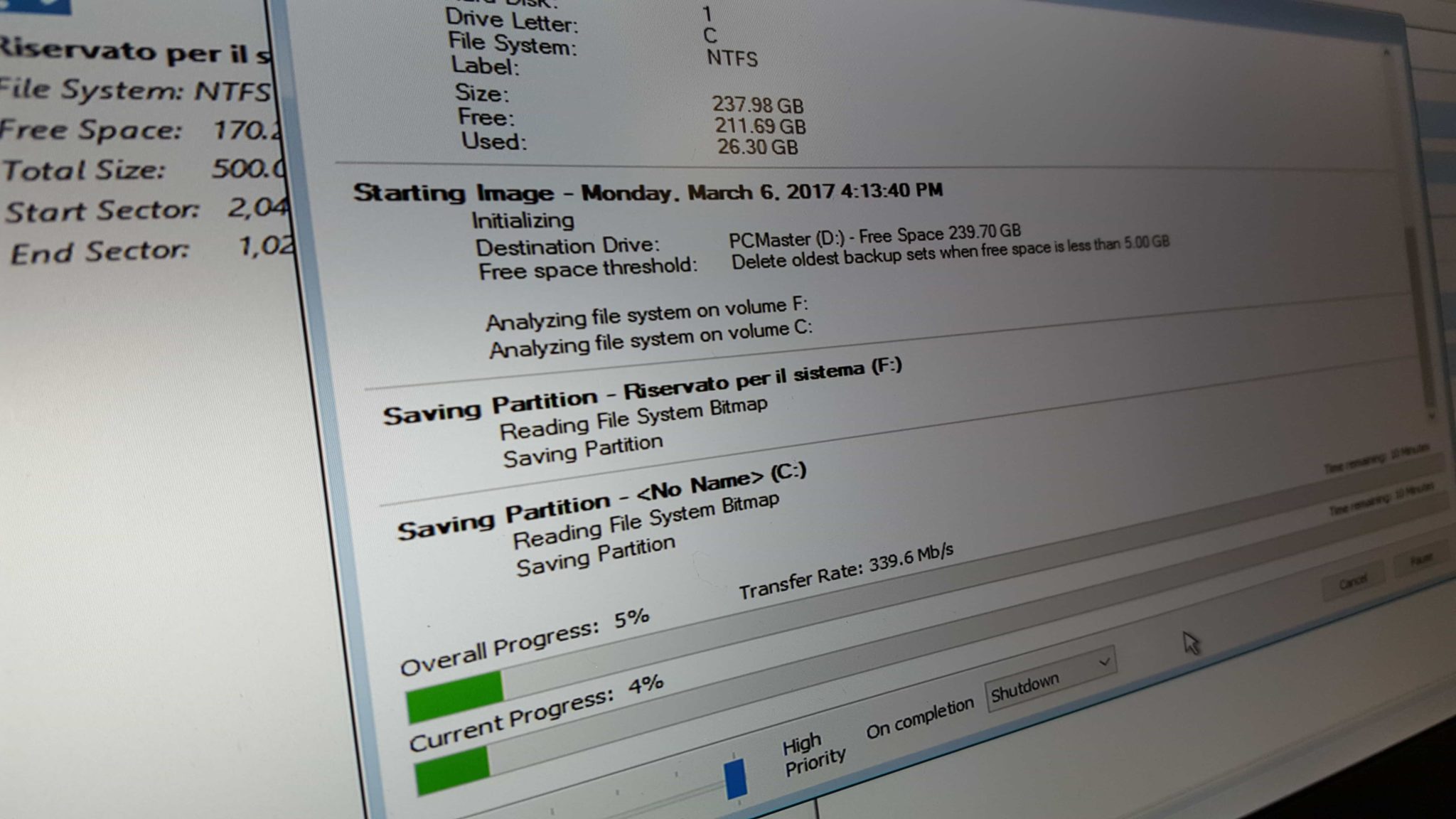Click 'Saving Partition - <No Name> (C:)' heading

click(601, 501)
